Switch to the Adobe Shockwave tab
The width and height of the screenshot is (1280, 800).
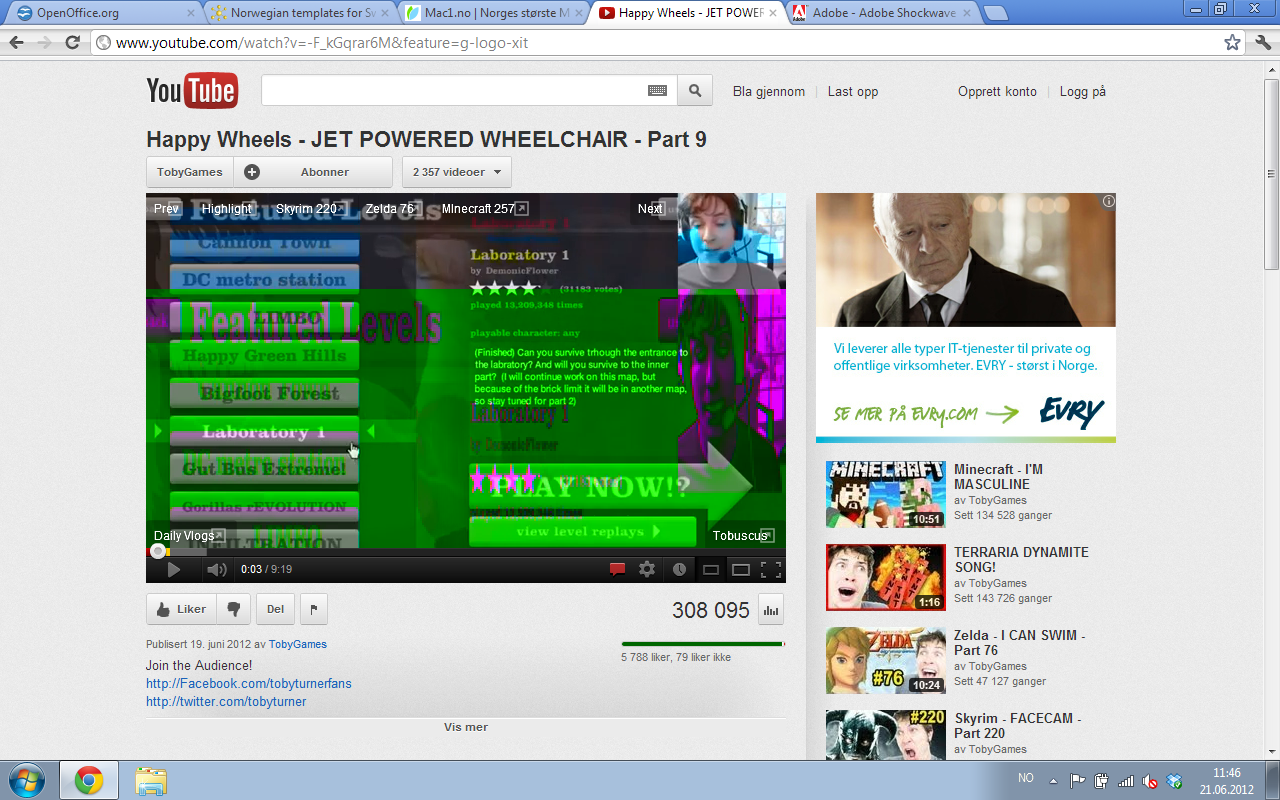pos(879,13)
